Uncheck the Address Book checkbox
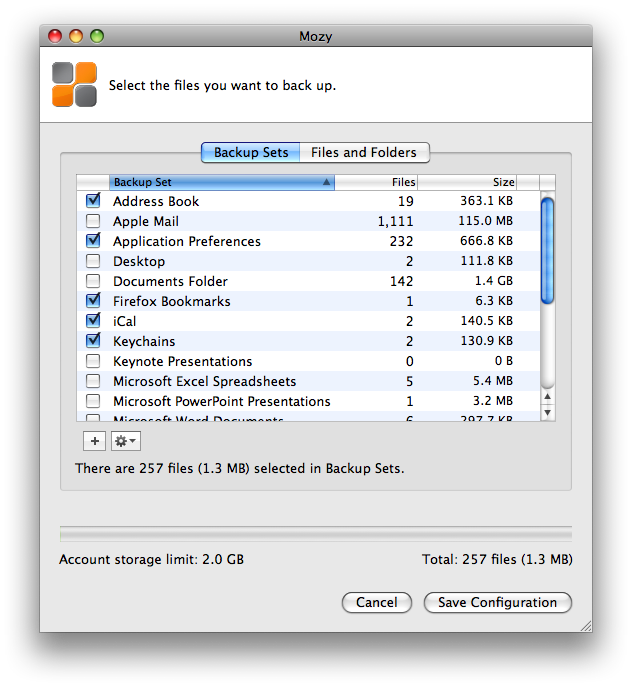The width and height of the screenshot is (632, 687). [93, 201]
